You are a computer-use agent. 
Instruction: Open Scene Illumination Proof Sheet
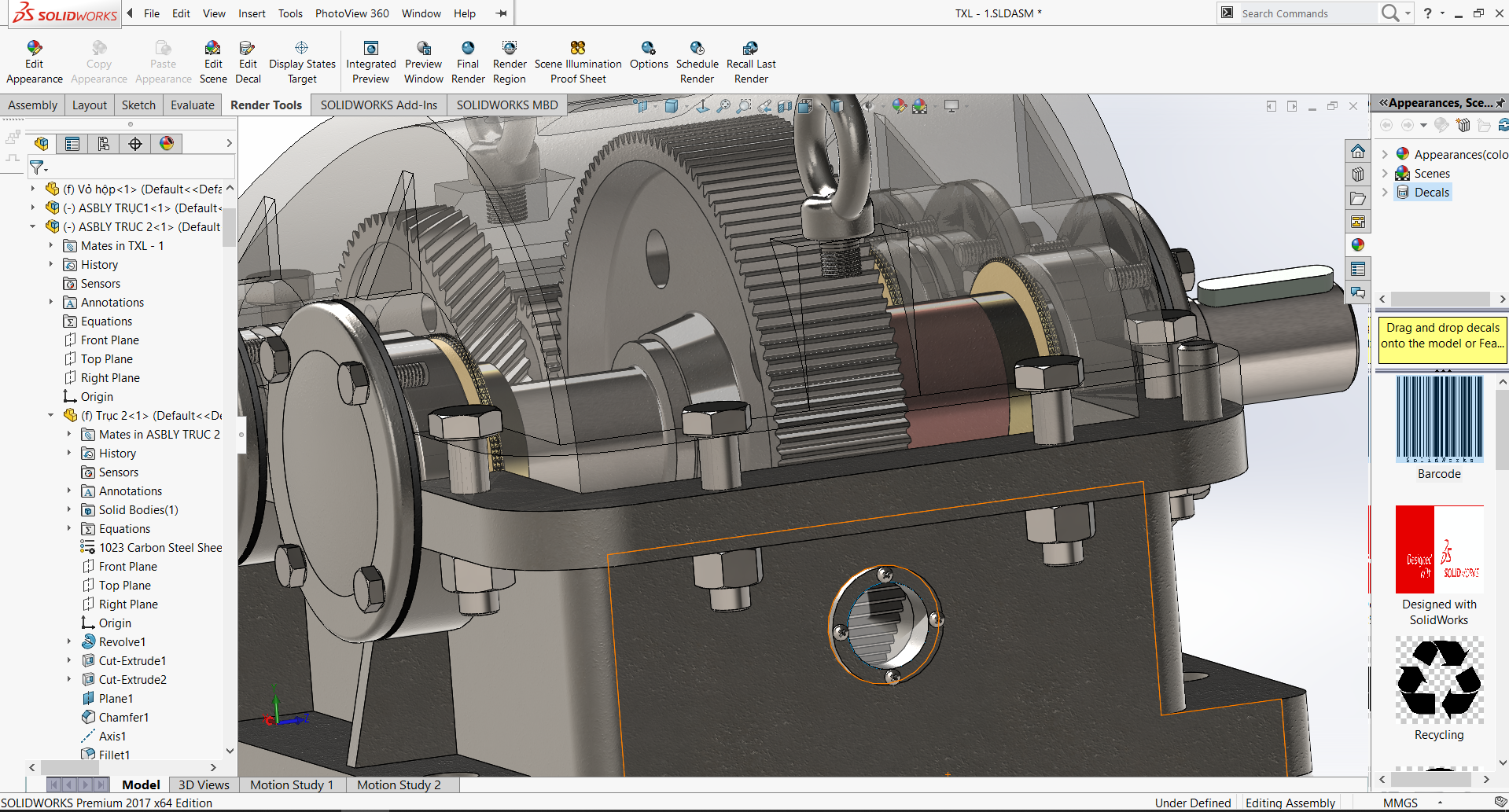point(578,49)
